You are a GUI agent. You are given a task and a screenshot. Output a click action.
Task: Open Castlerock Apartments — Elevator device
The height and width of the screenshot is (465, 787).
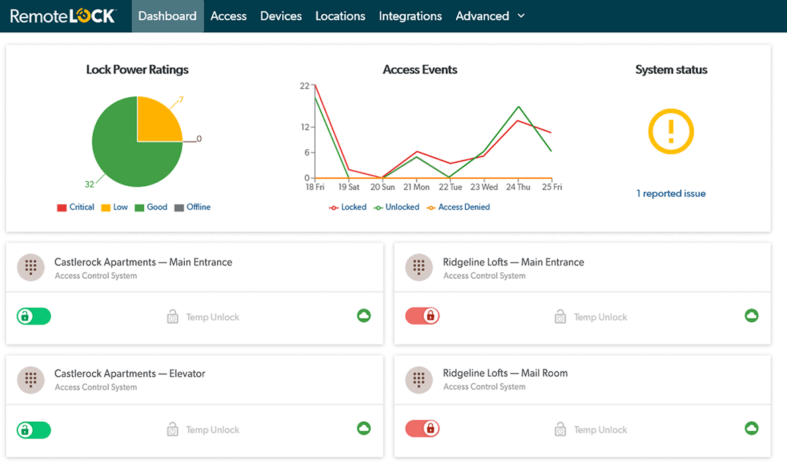pyautogui.click(x=129, y=374)
